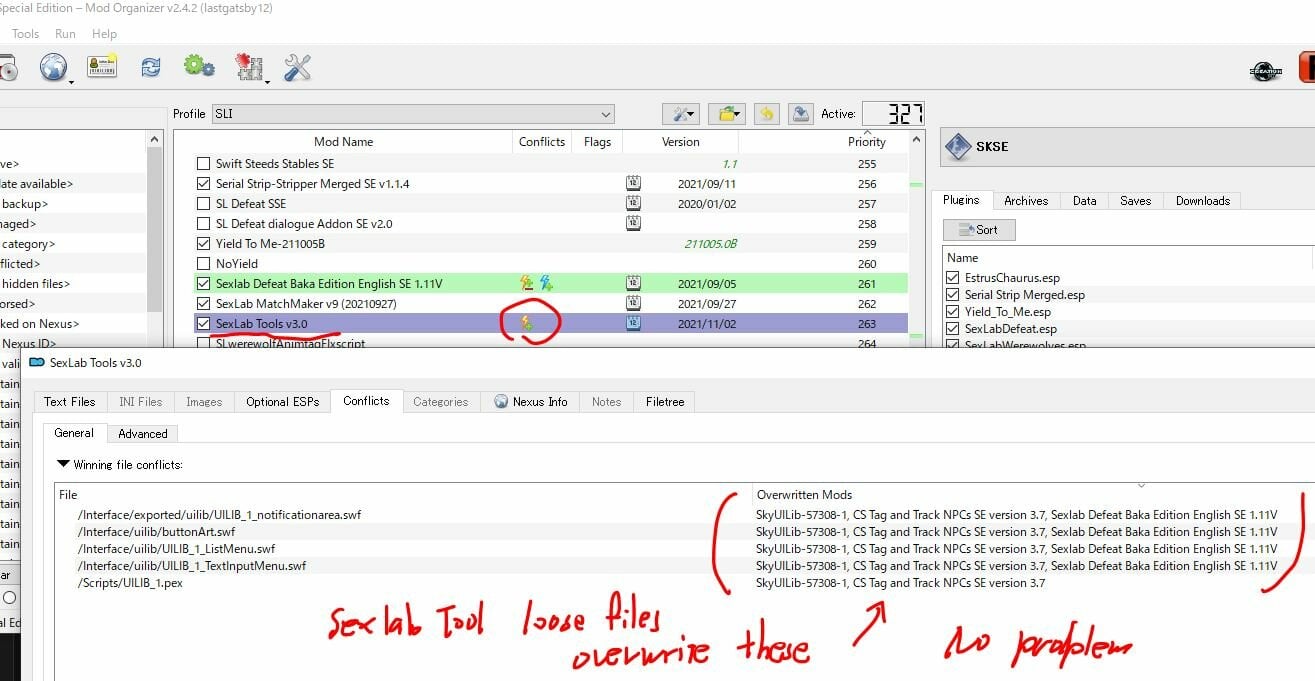The height and width of the screenshot is (681, 1315).
Task: Click sort arrow above Overwritten Mods column
Action: (1141, 485)
